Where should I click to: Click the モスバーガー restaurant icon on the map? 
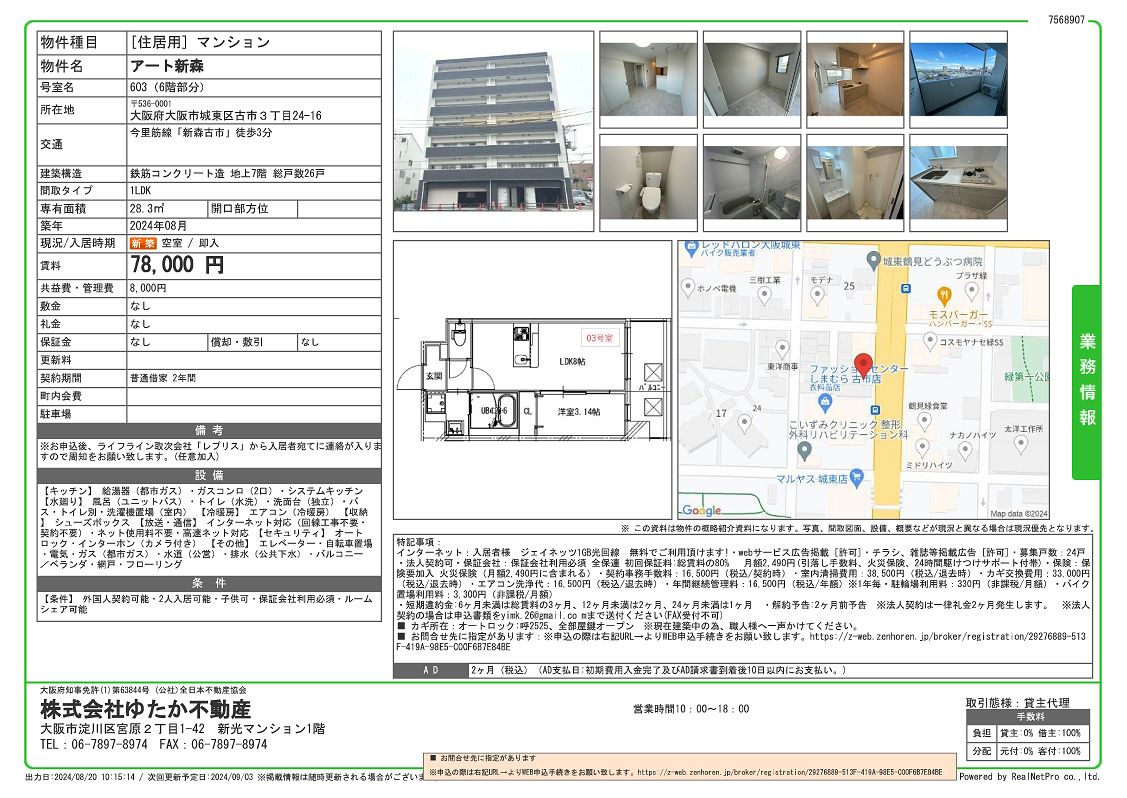944,295
